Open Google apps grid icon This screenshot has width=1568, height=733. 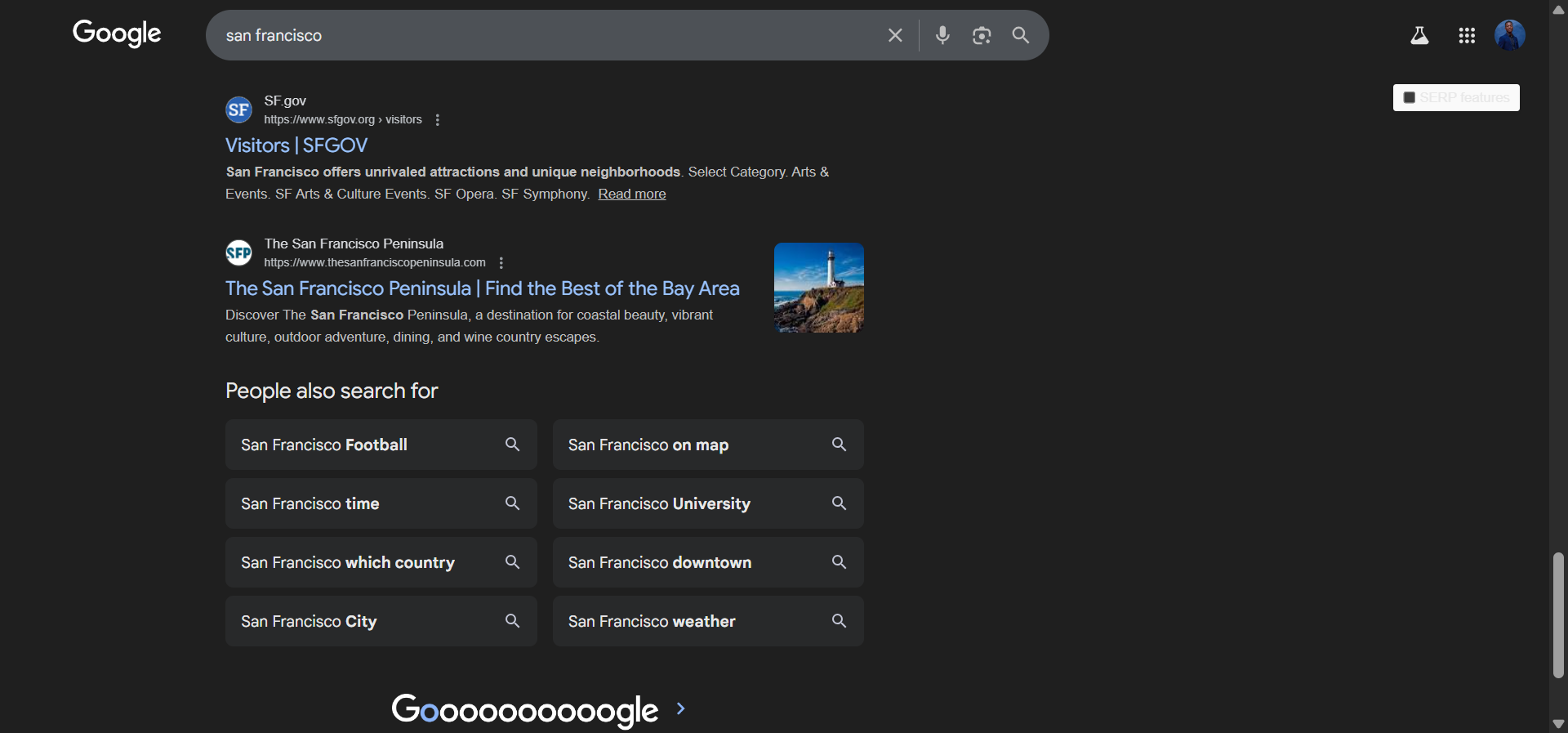tap(1467, 35)
